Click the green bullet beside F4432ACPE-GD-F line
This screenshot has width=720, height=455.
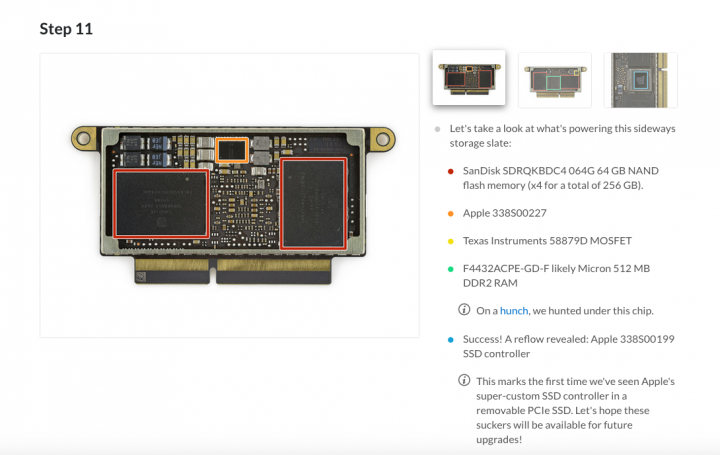pos(450,269)
